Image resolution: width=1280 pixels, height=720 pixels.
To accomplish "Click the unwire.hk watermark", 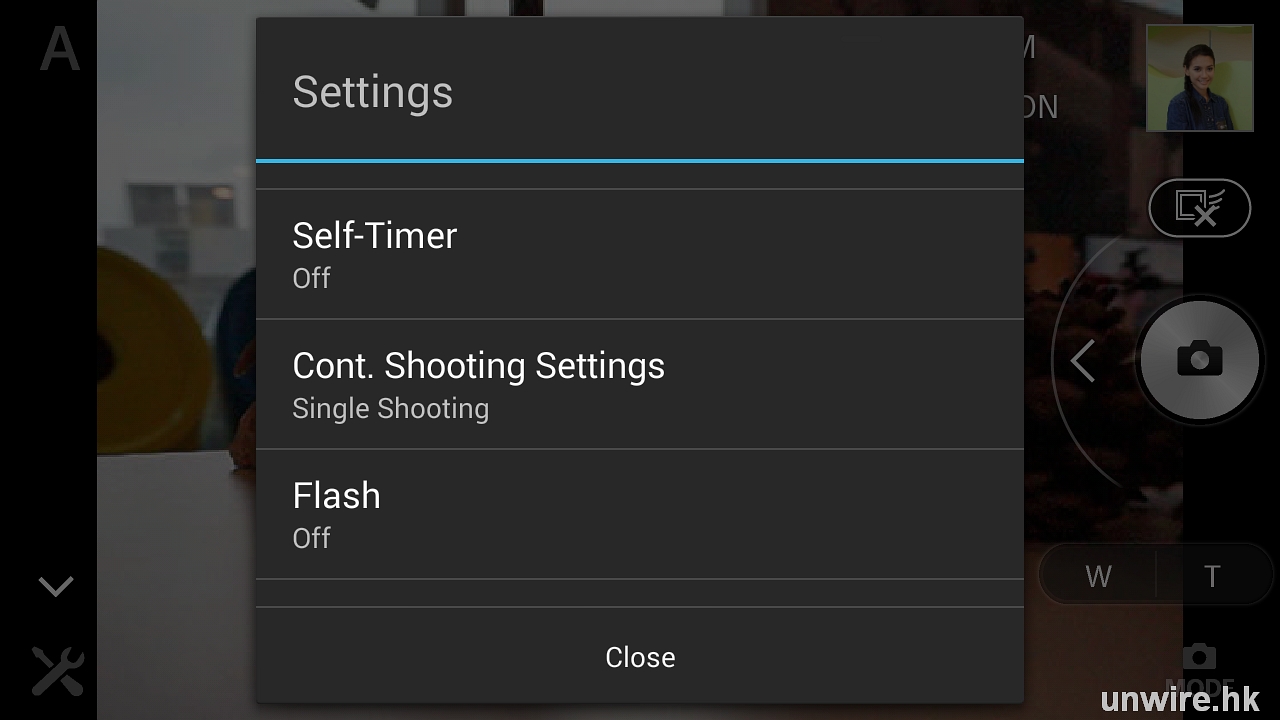I will click(1180, 699).
